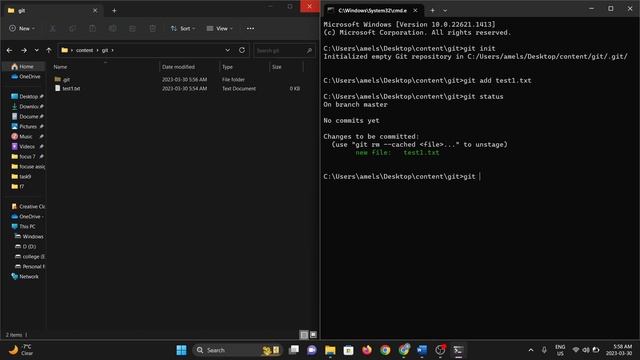This screenshot has width=640, height=360.
Task: Focus the Search git field
Action: coord(284,51)
